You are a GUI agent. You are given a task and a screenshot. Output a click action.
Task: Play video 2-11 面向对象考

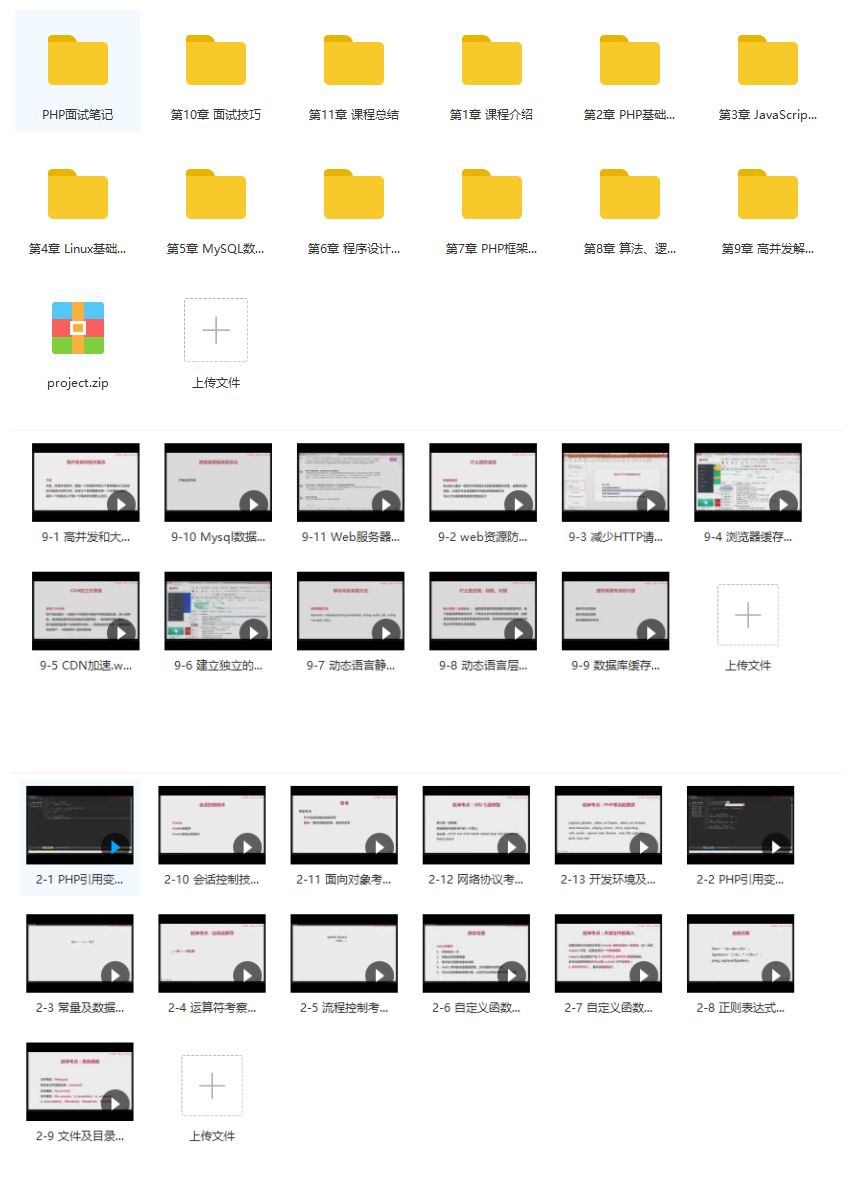[x=344, y=825]
